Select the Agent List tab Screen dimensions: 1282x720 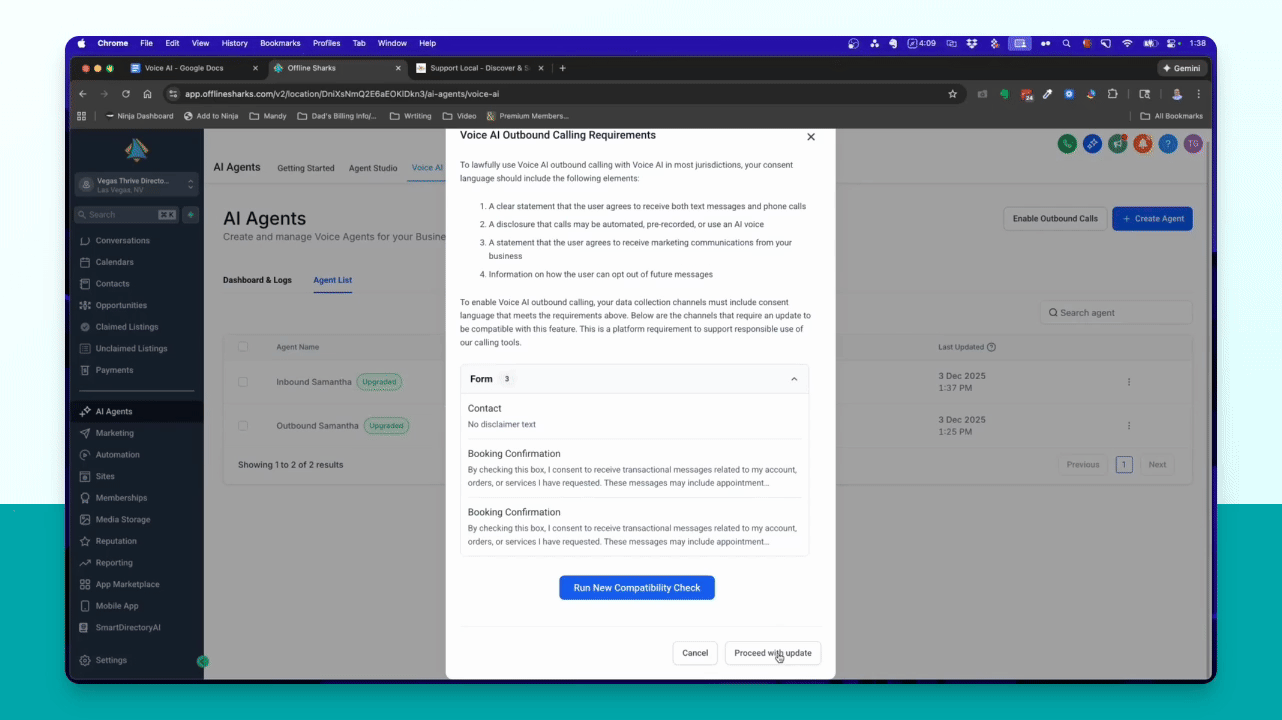332,280
